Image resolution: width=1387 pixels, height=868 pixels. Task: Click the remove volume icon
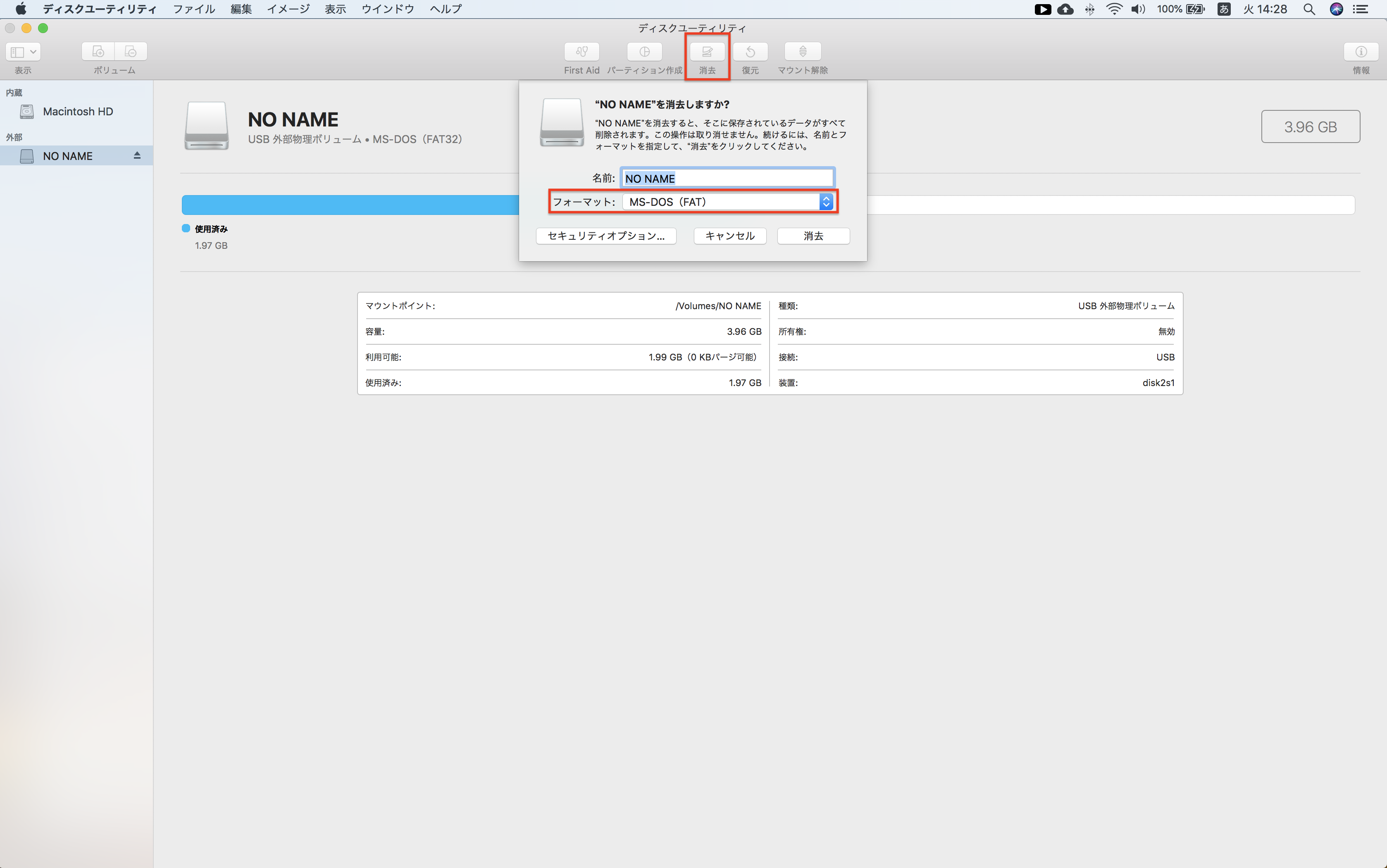pyautogui.click(x=131, y=52)
